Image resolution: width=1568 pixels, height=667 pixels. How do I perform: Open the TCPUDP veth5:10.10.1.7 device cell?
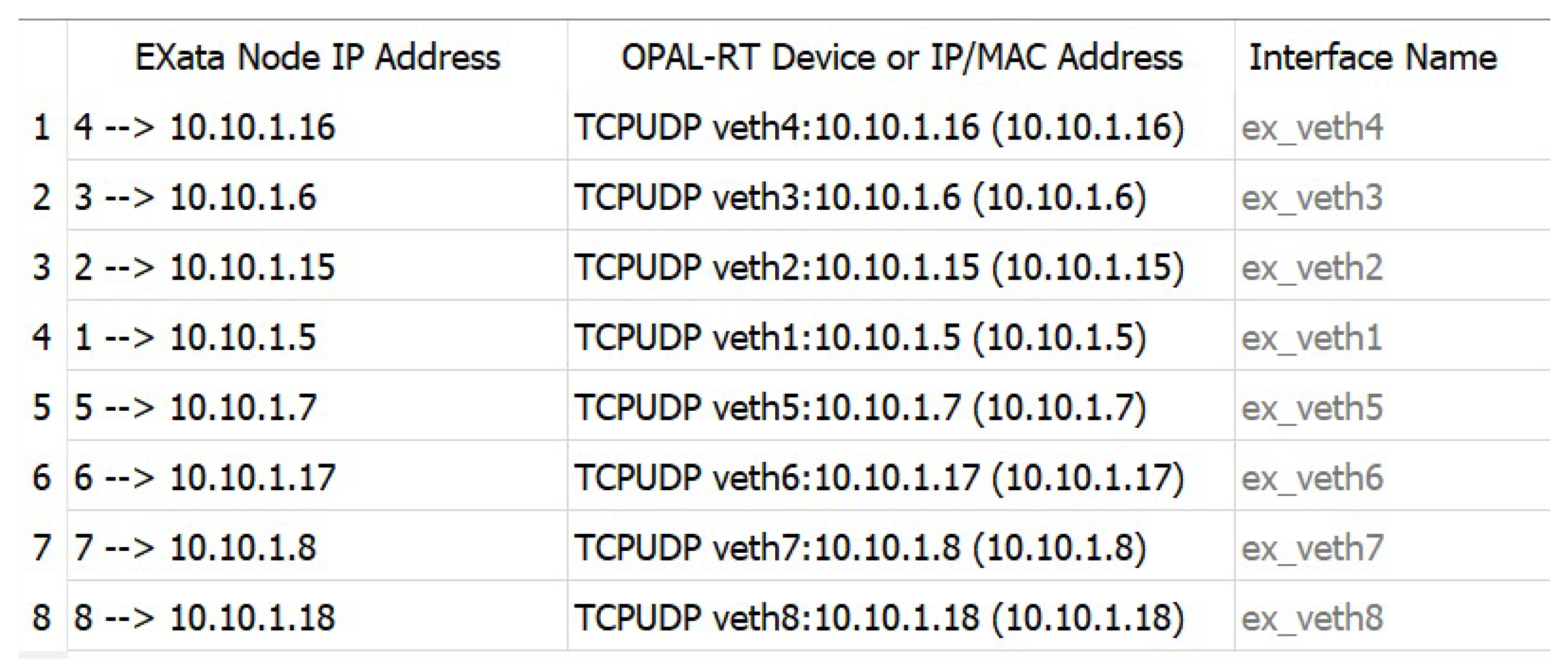(859, 407)
